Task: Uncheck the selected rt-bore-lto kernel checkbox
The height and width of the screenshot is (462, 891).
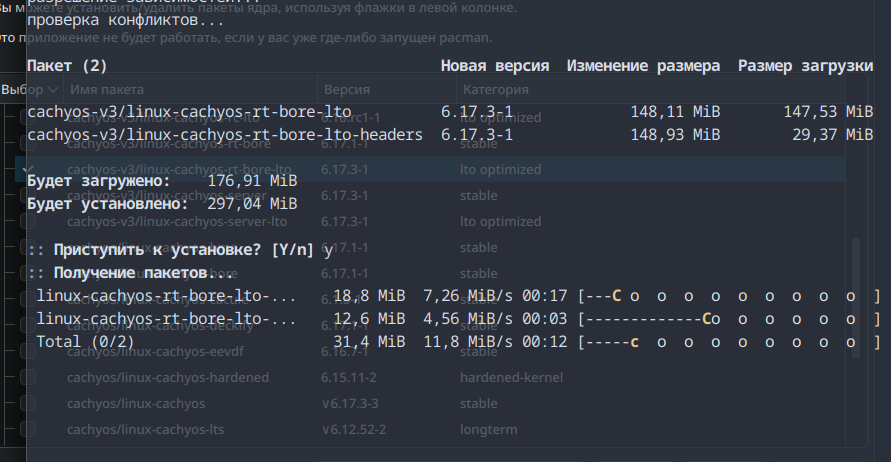Action: point(28,170)
